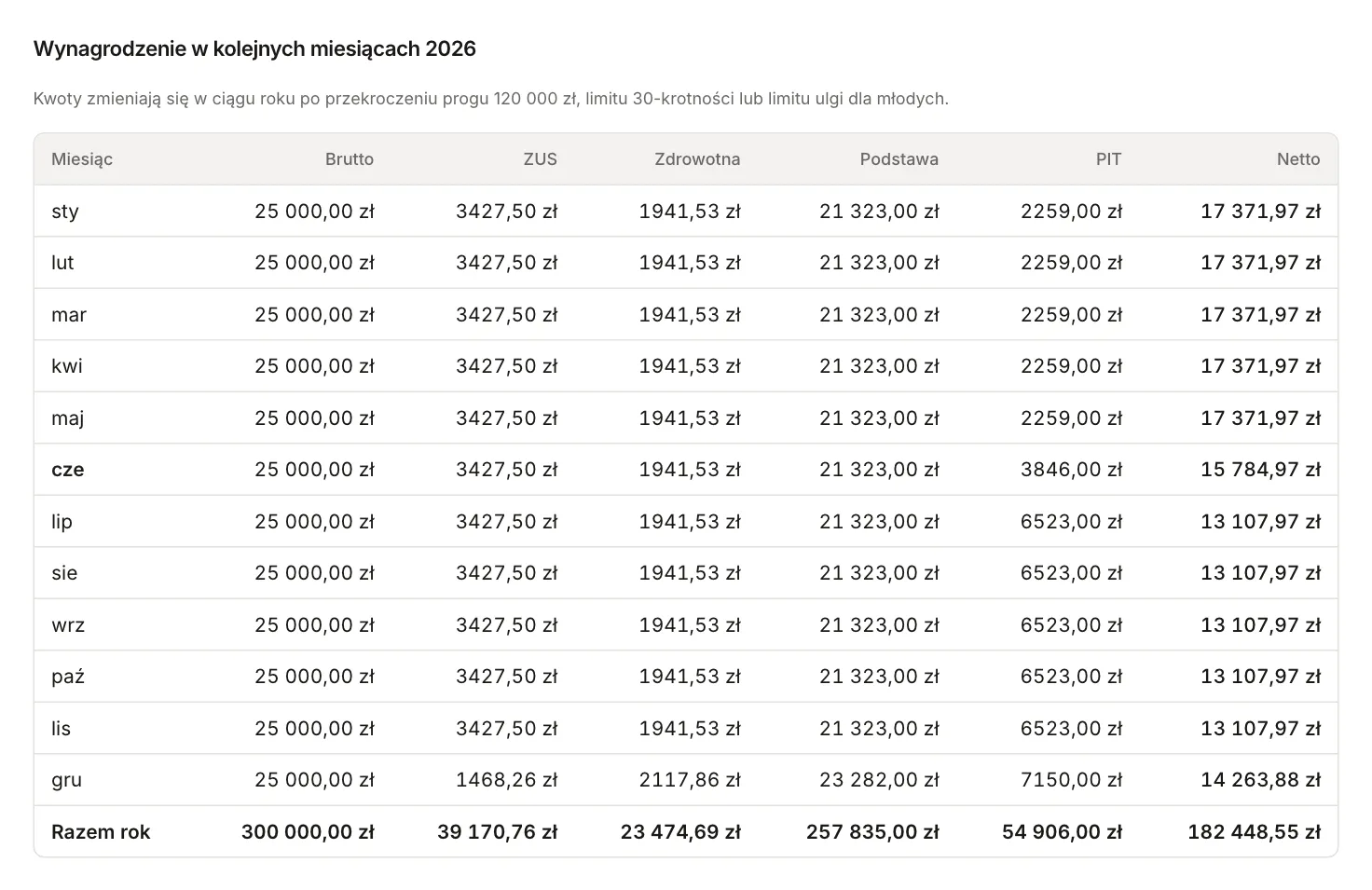1372x890 pixels.
Task: Select the 'mar' month label
Action: 69,315
